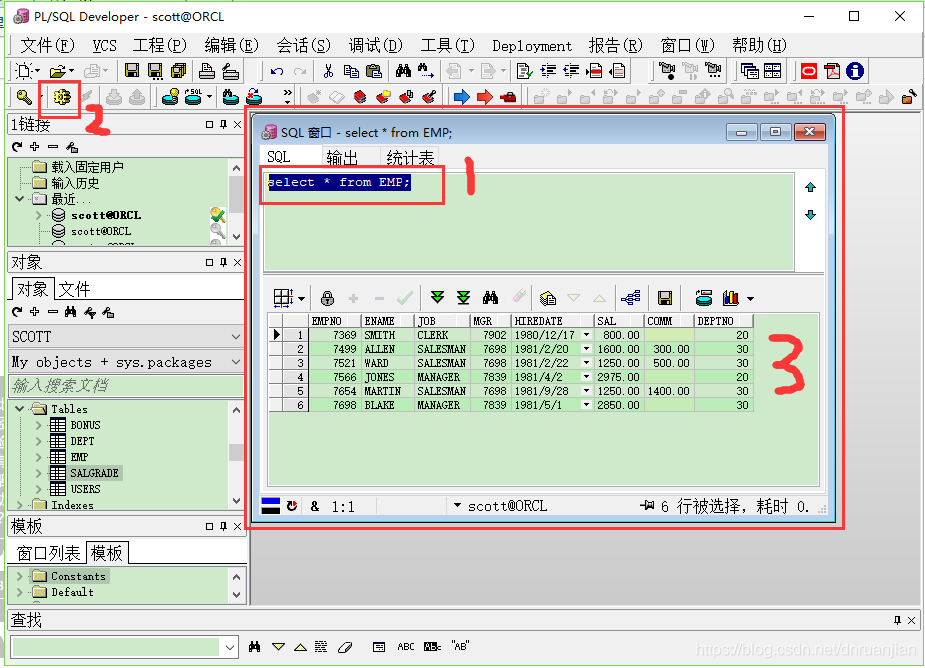Click the chart icon in grid toolbar

pyautogui.click(x=730, y=298)
